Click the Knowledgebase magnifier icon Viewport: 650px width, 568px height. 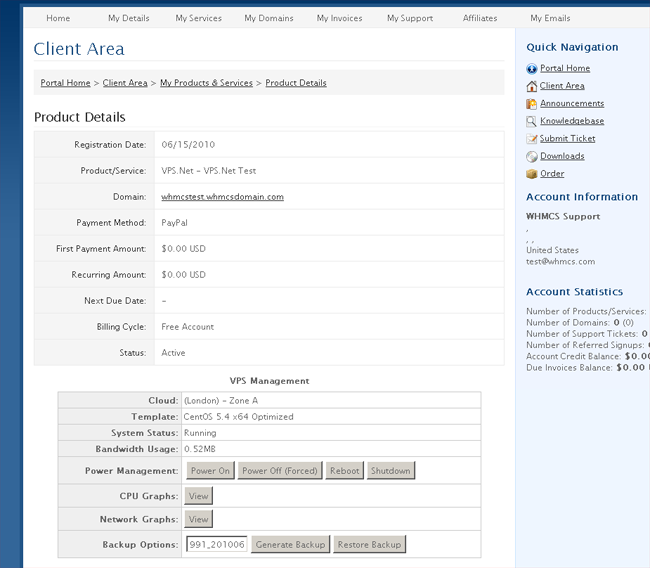coord(531,121)
